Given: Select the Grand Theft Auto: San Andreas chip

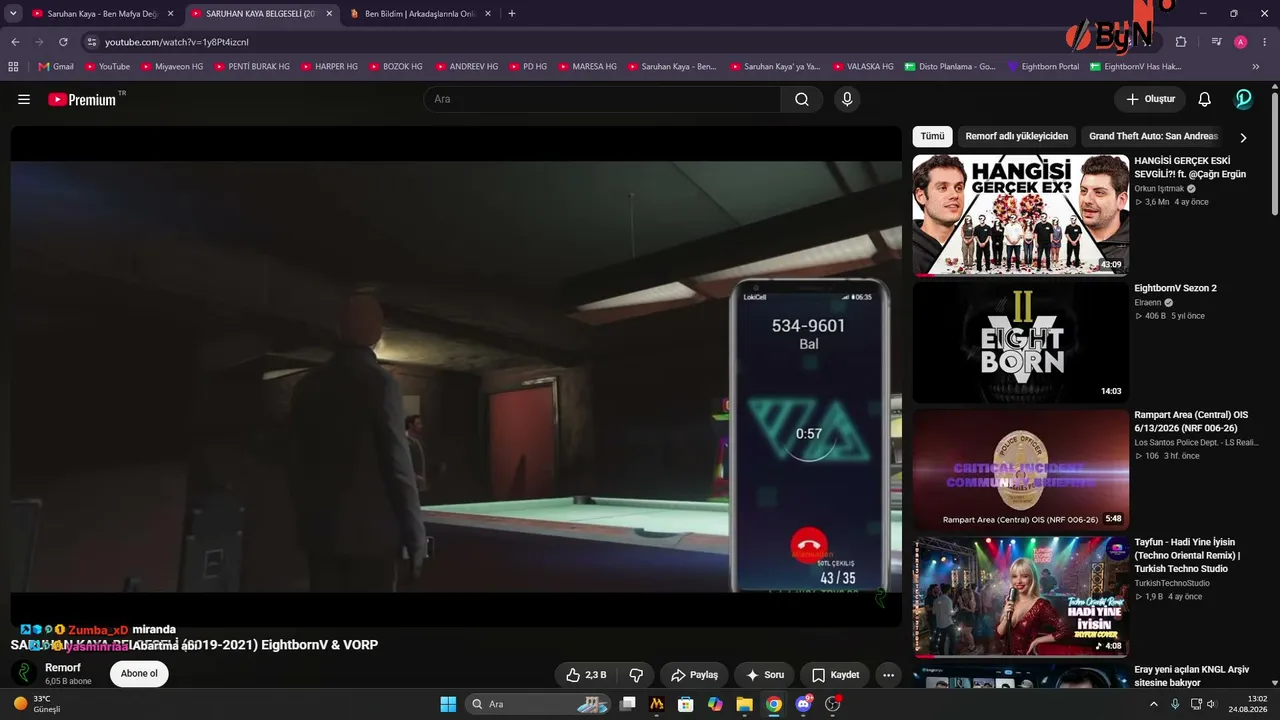Looking at the screenshot, I should tap(1153, 136).
